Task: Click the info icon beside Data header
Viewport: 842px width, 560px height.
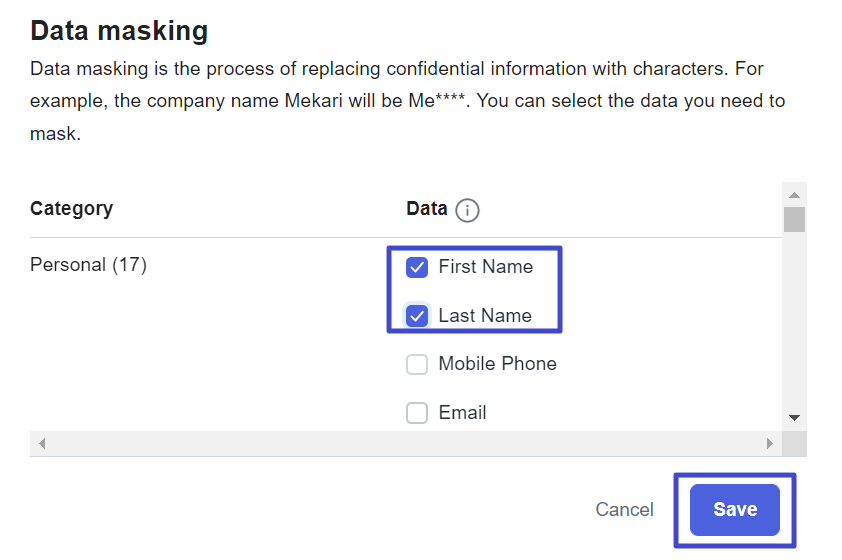Action: pyautogui.click(x=467, y=210)
